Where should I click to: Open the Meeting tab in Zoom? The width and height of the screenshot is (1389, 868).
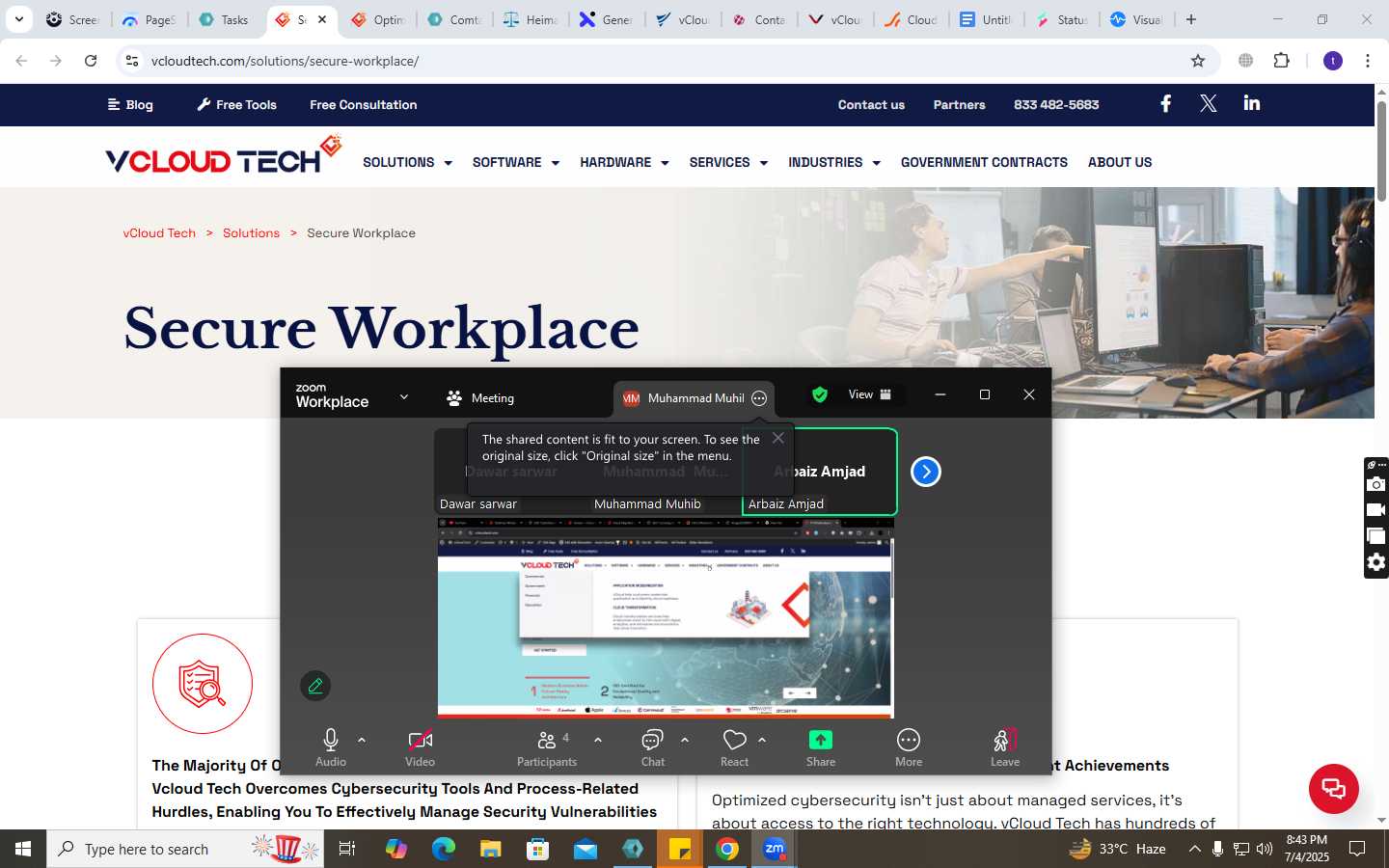tap(480, 397)
